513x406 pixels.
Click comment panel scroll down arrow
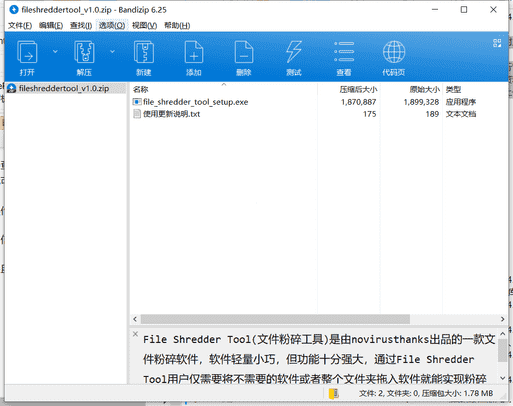click(x=503, y=378)
